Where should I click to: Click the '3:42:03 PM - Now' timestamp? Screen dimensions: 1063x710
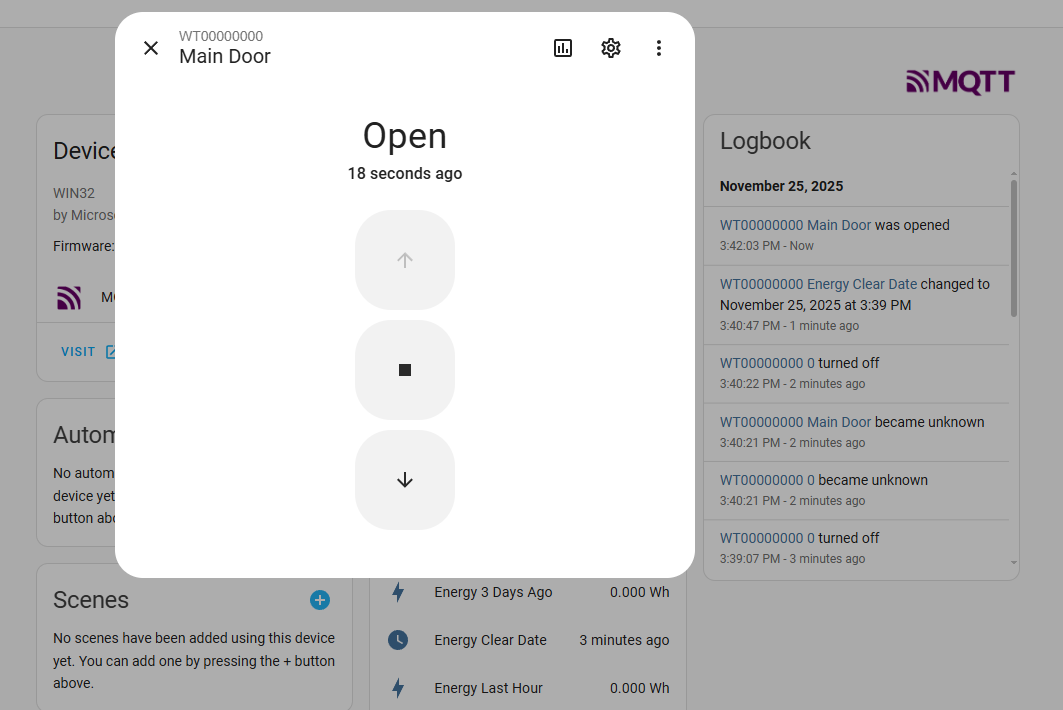[766, 246]
